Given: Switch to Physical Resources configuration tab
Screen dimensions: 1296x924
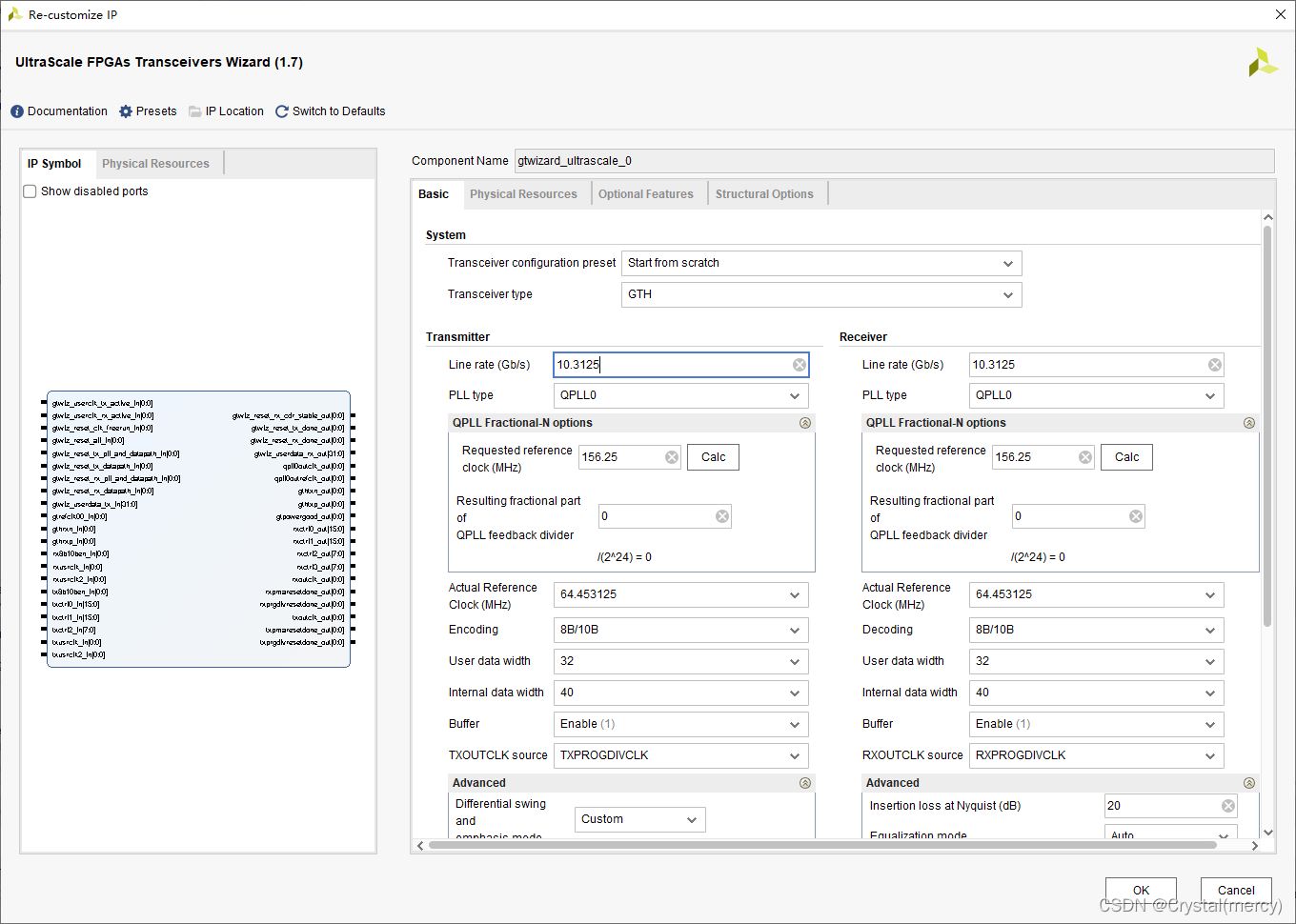Looking at the screenshot, I should point(523,194).
